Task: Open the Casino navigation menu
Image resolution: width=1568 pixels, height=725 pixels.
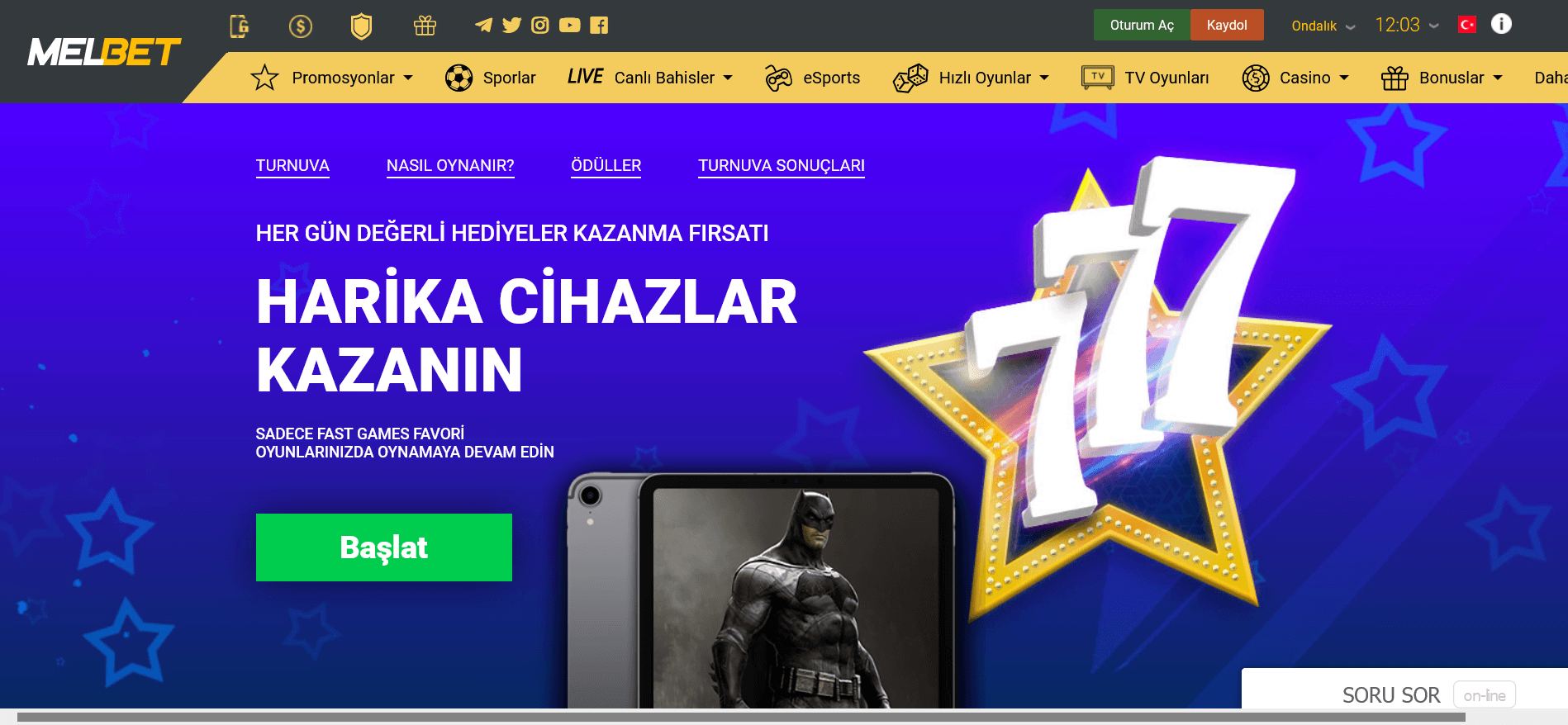Action: [x=1295, y=78]
